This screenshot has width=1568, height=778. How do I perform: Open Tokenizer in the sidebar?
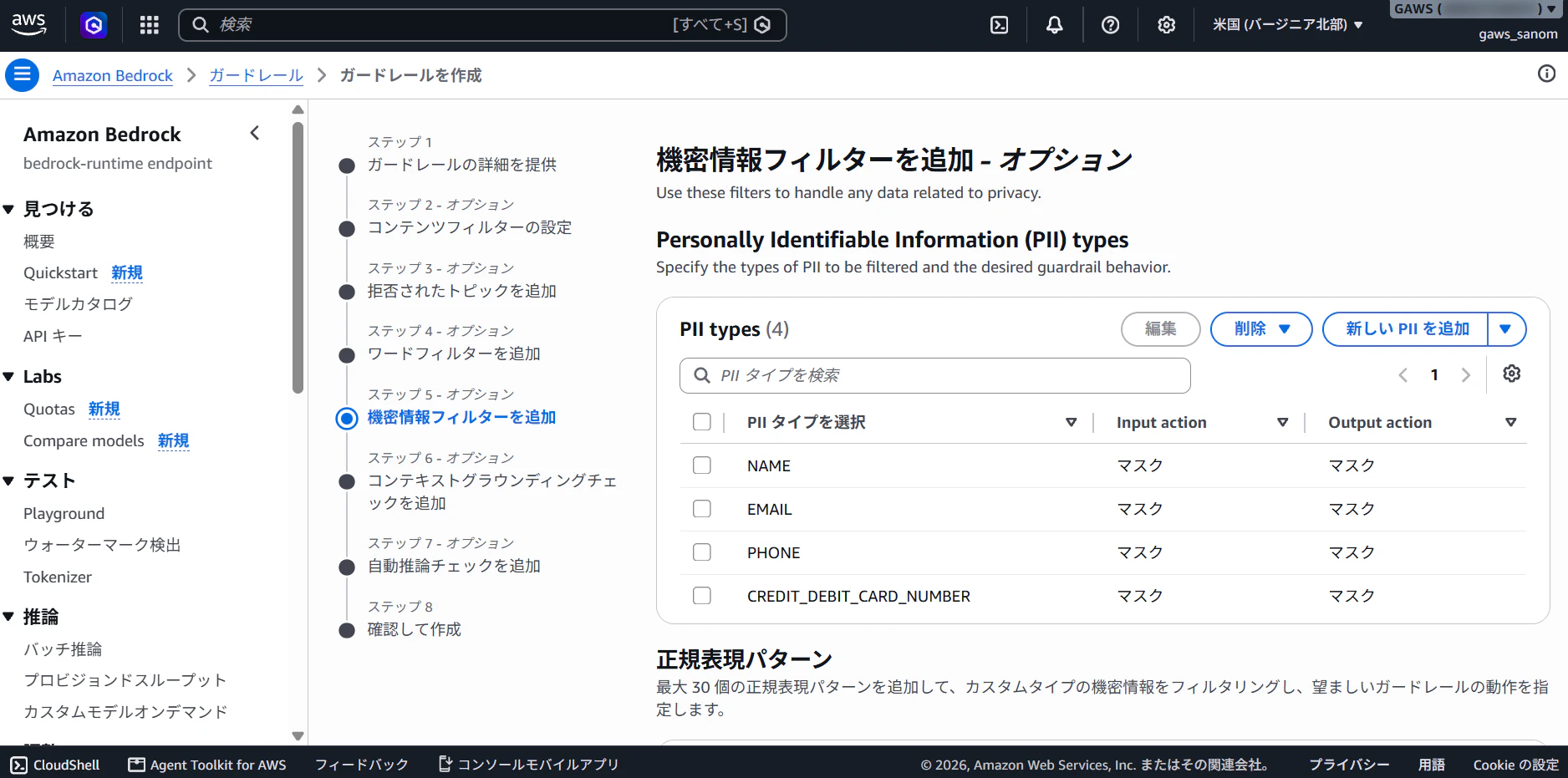pyautogui.click(x=58, y=577)
